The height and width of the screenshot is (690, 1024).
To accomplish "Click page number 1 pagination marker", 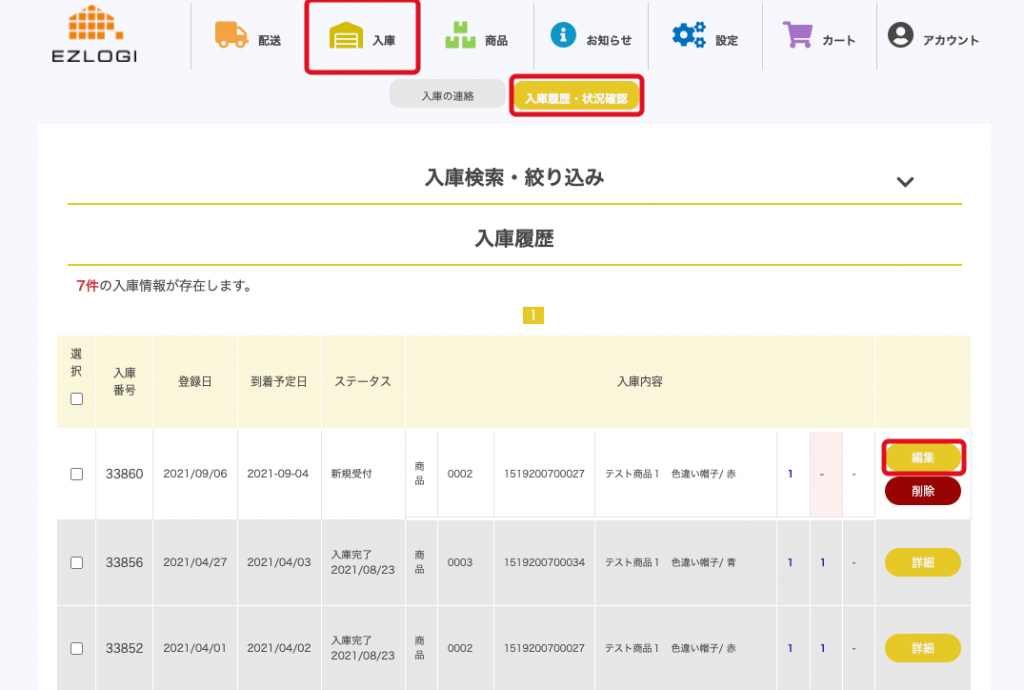I will [x=533, y=316].
